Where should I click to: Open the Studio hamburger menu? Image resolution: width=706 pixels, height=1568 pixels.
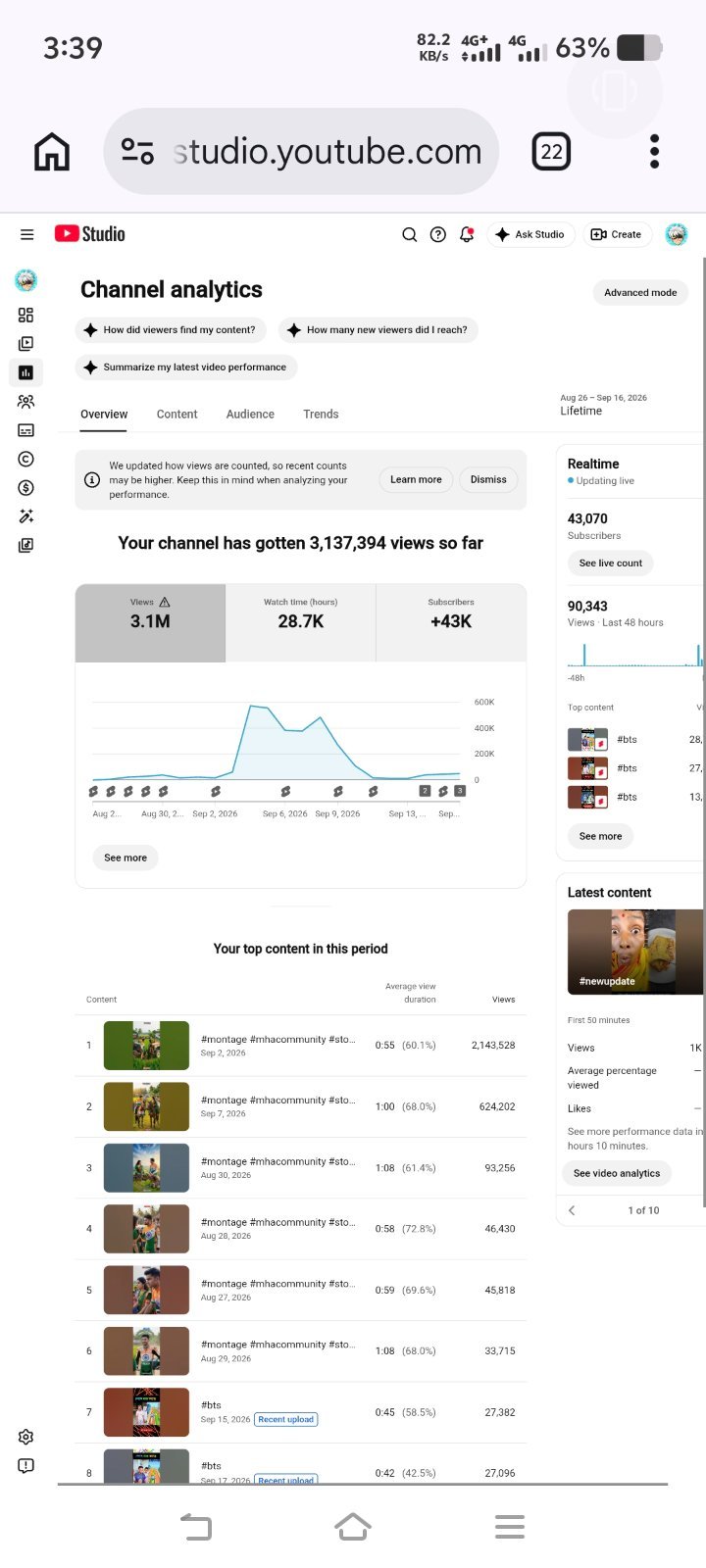click(26, 234)
